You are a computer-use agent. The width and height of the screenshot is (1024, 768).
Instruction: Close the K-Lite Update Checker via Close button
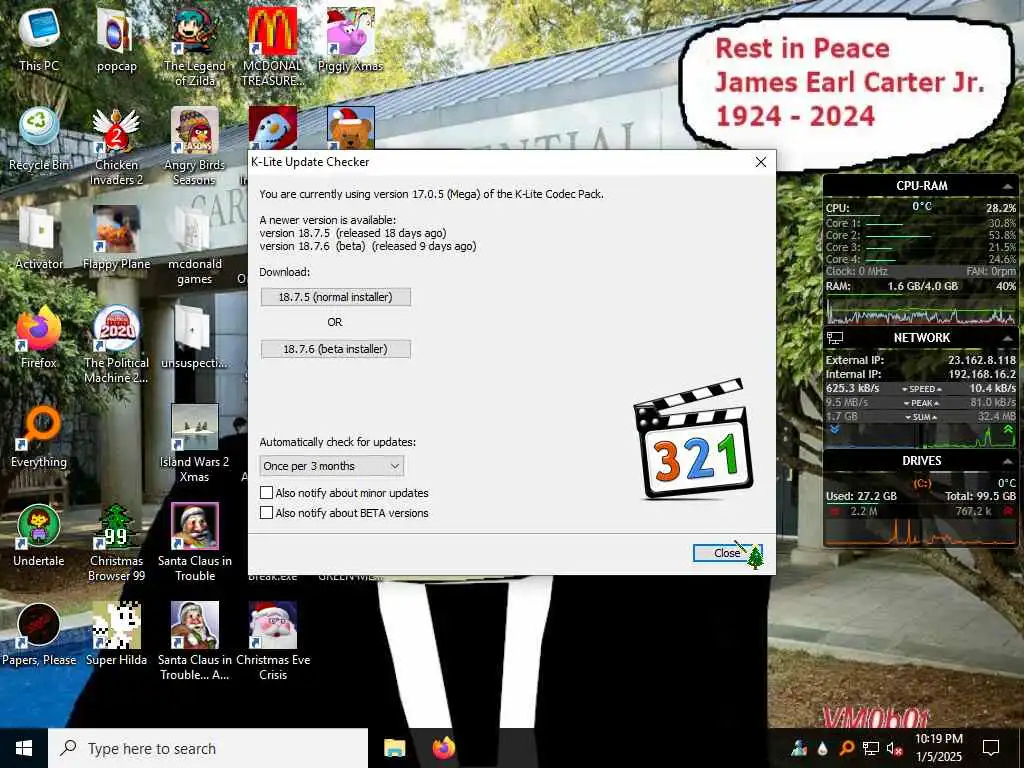click(727, 552)
